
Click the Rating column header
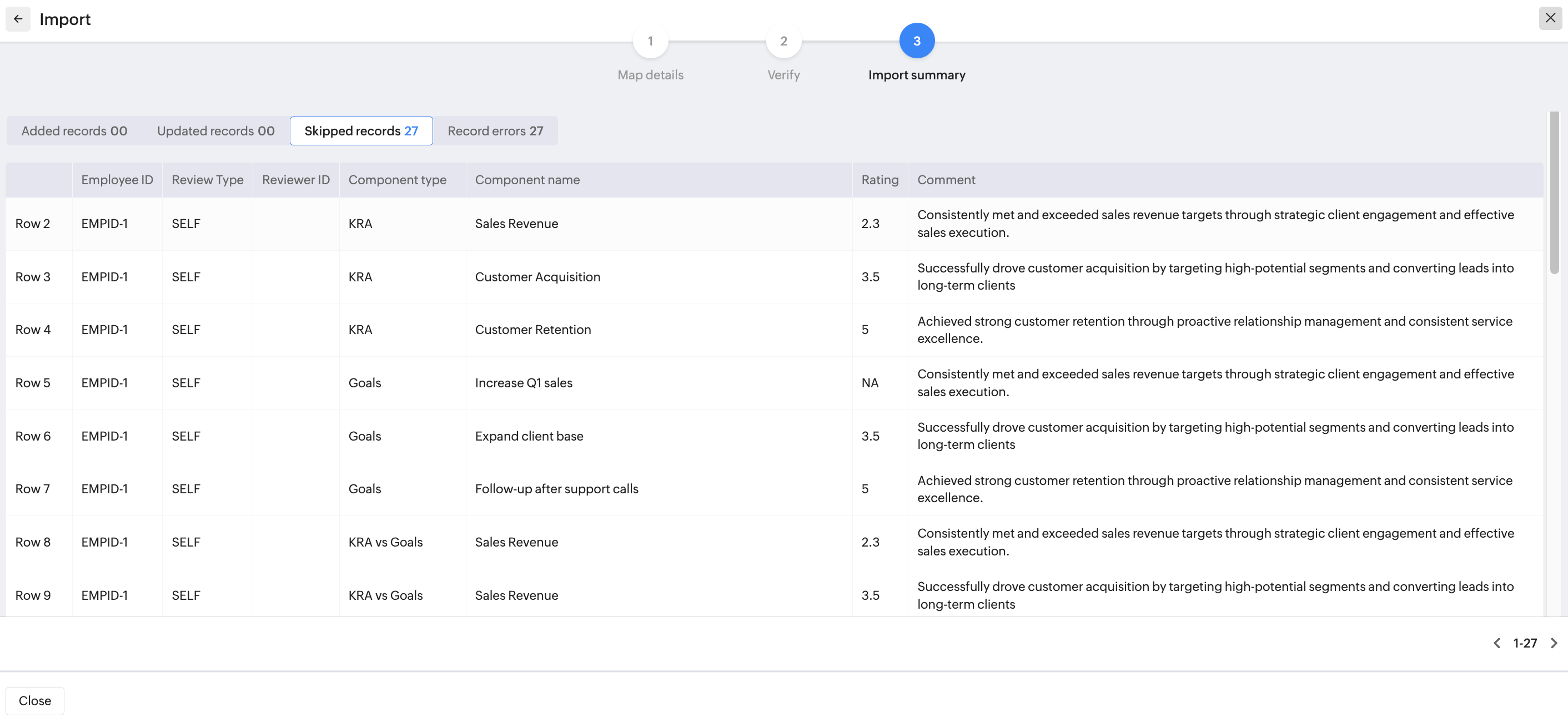click(x=880, y=180)
